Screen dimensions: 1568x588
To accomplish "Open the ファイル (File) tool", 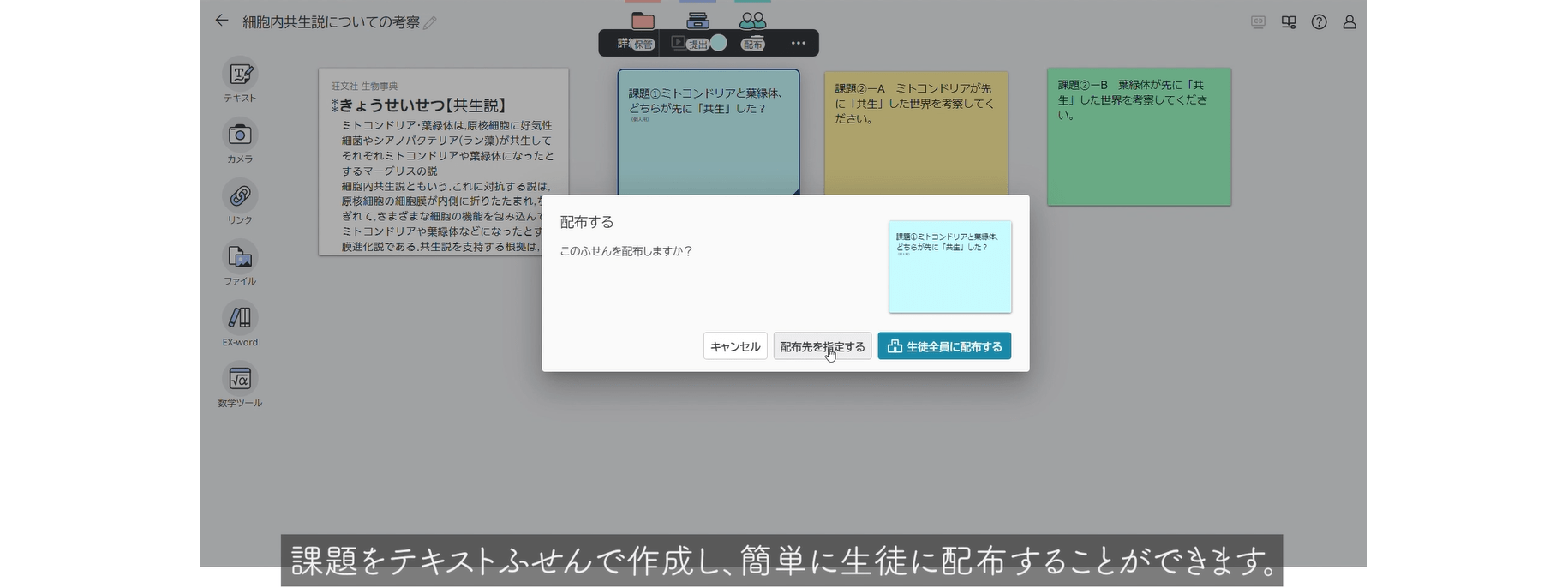I will [240, 257].
